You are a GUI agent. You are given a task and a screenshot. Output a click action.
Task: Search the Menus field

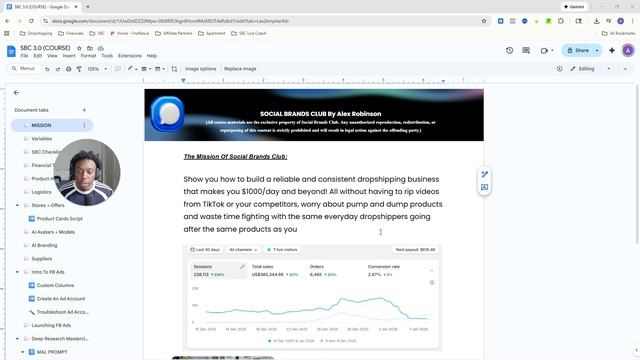coord(24,69)
